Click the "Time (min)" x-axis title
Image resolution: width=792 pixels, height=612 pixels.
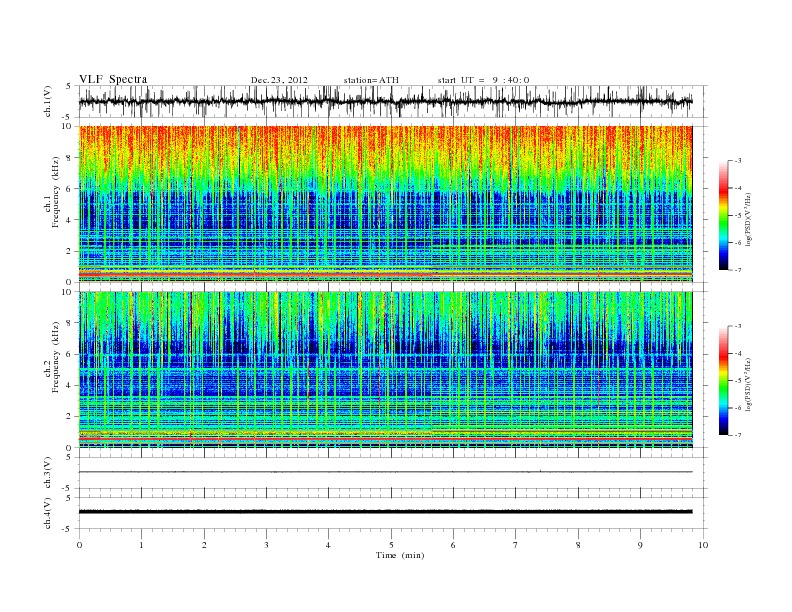400,555
